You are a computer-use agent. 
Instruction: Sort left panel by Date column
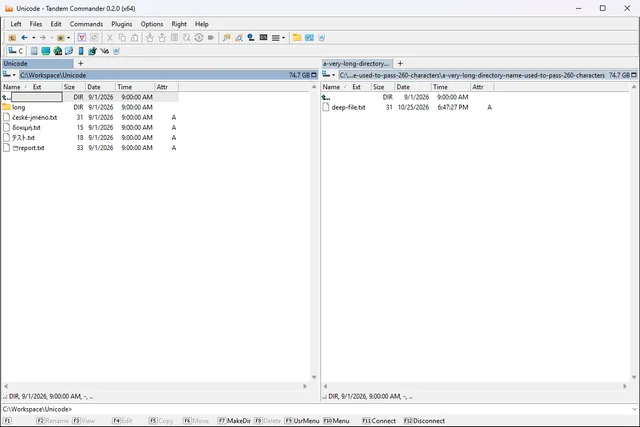tap(100, 87)
